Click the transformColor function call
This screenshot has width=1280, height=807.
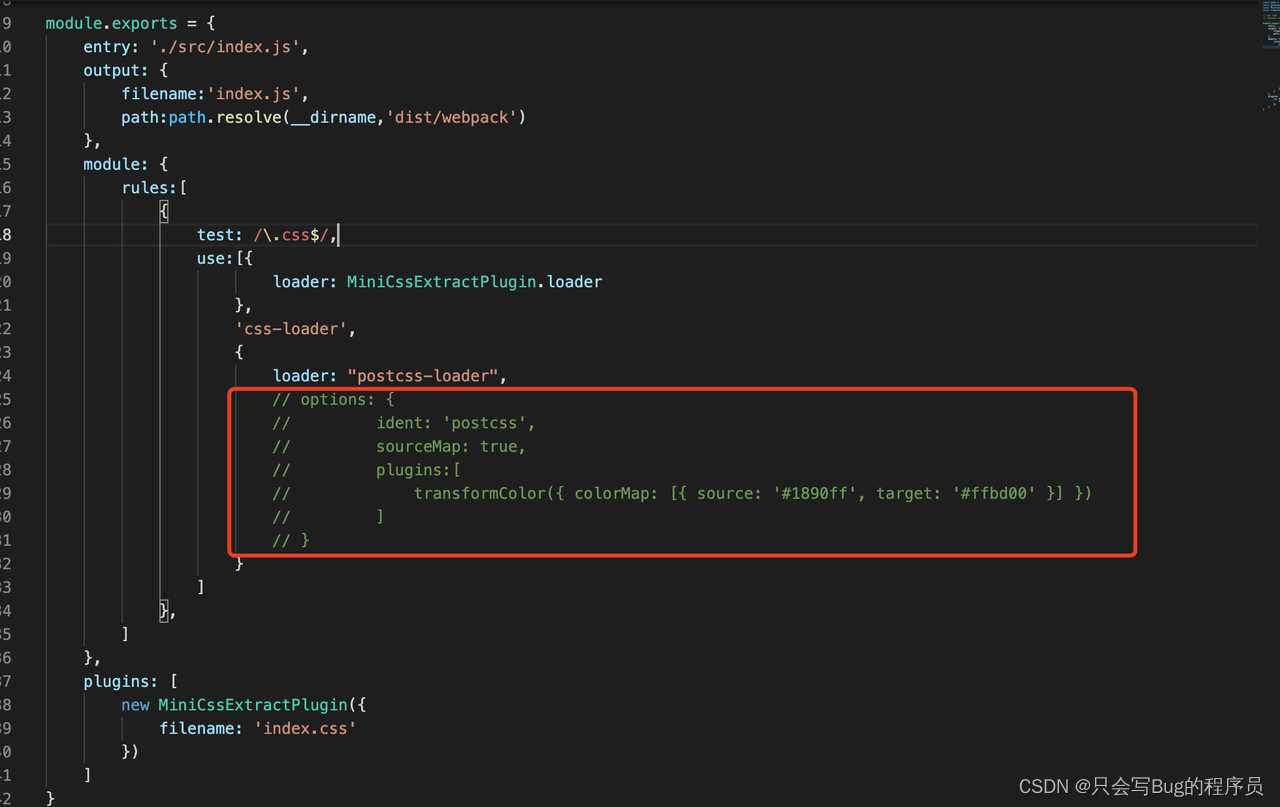pyautogui.click(x=480, y=493)
